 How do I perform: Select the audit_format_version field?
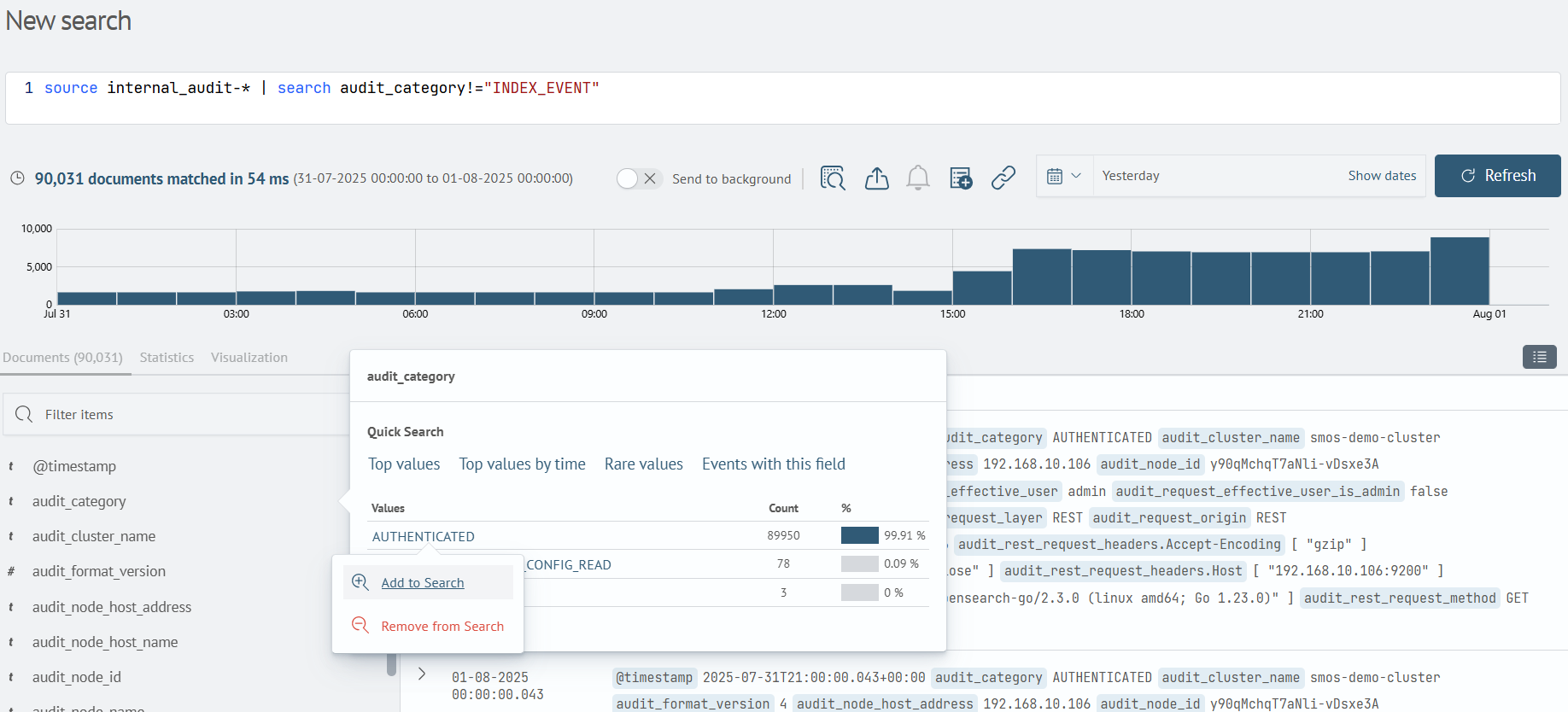tap(99, 571)
